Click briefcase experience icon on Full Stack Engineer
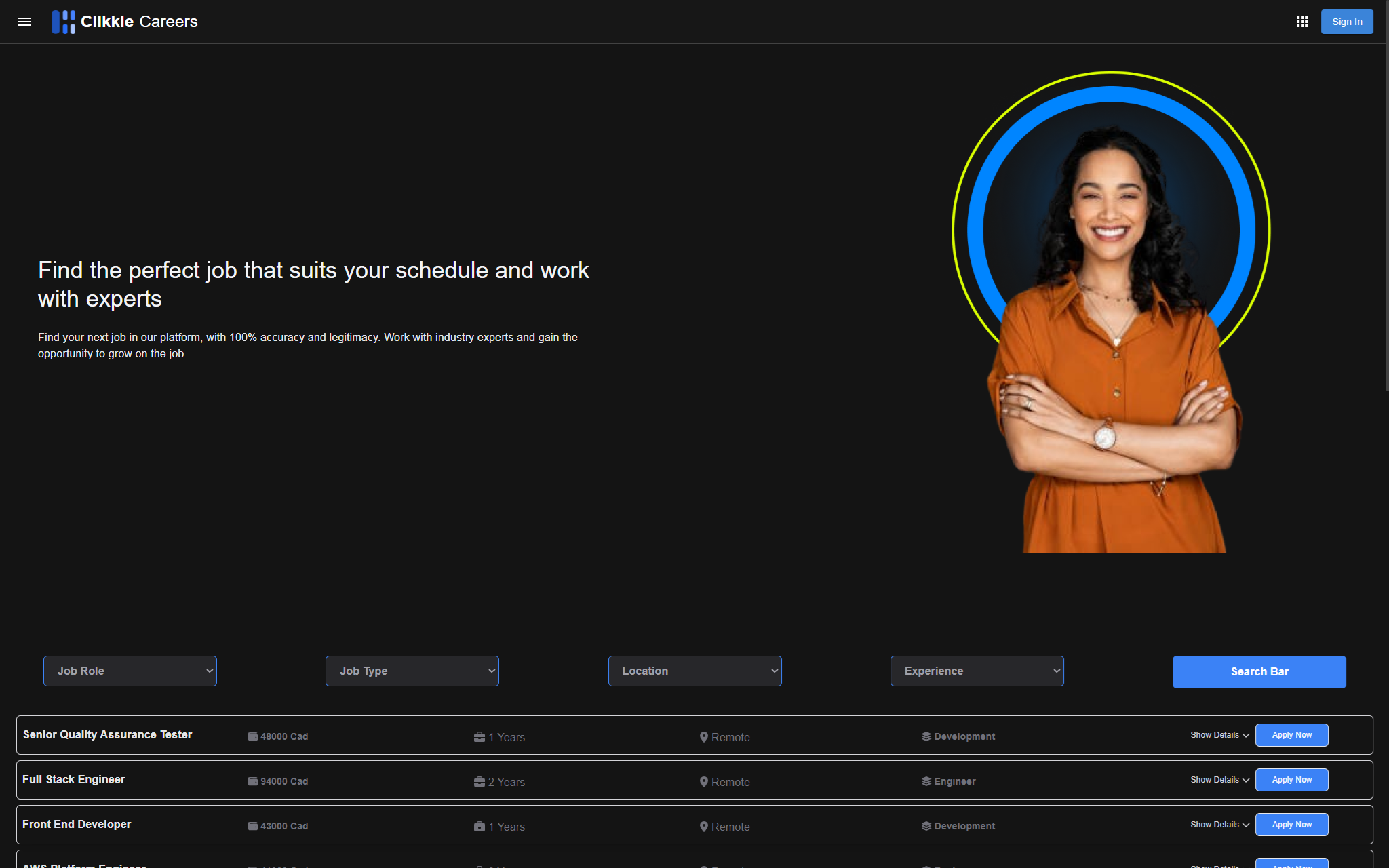Image resolution: width=1389 pixels, height=868 pixels. [x=480, y=782]
